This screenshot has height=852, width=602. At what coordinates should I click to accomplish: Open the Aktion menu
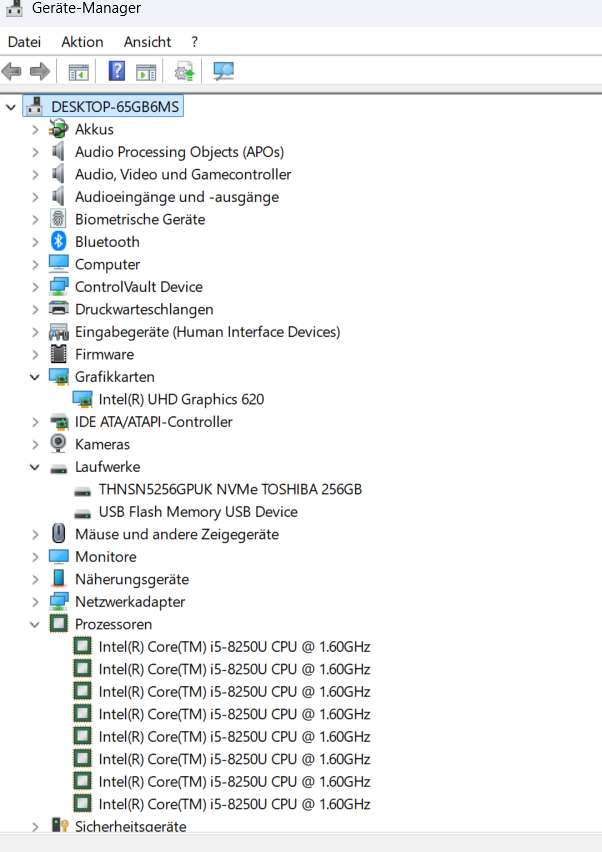tap(82, 42)
